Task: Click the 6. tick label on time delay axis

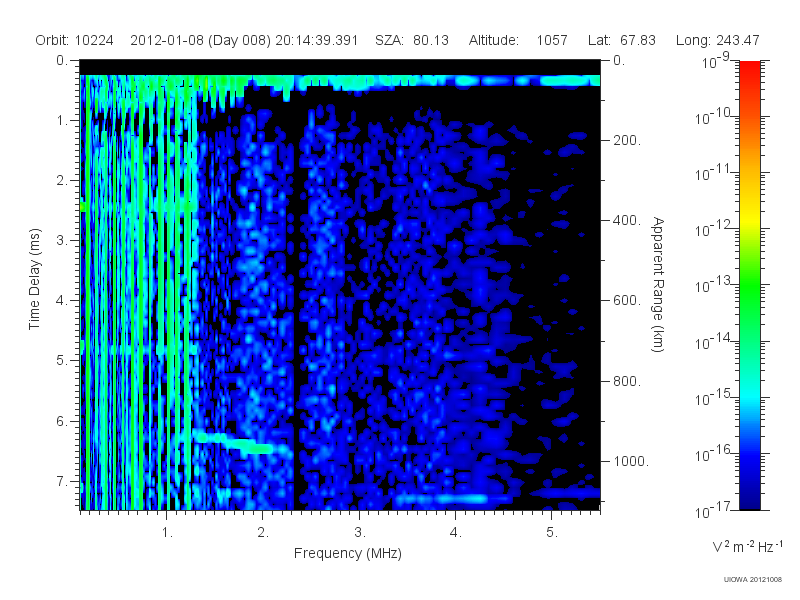Action: tap(61, 421)
